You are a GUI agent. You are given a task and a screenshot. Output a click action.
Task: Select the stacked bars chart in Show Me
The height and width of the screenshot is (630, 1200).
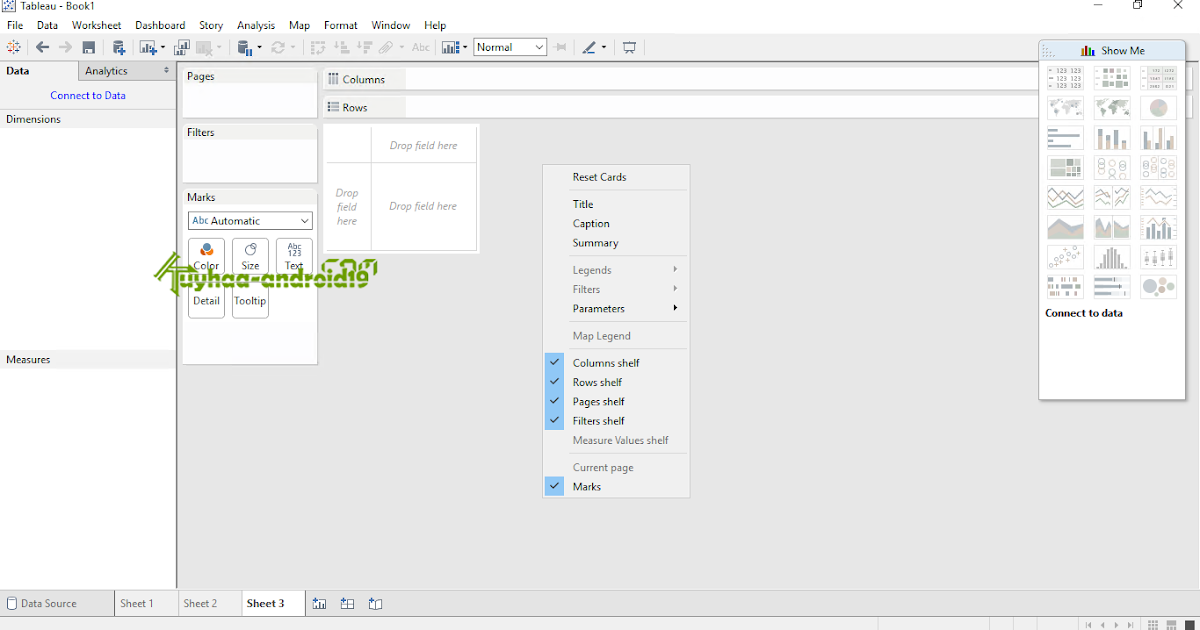click(1112, 138)
